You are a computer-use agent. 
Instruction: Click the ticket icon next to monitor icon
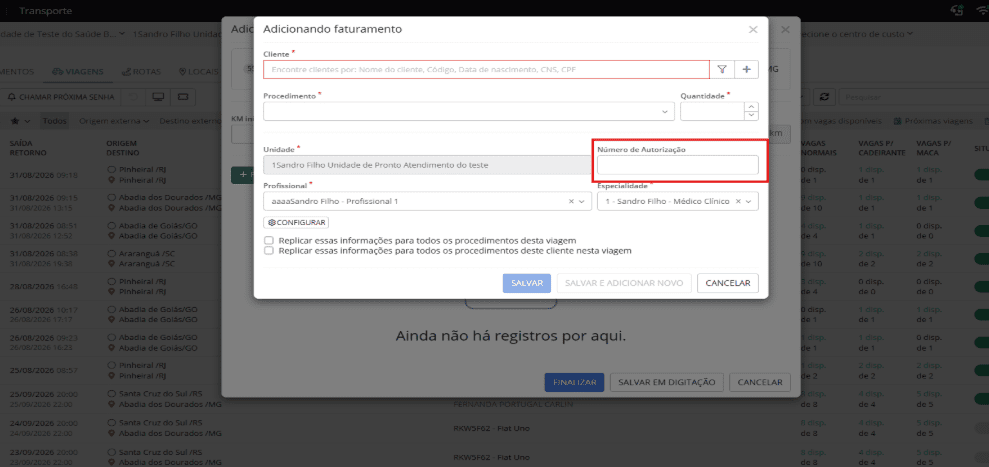183,97
